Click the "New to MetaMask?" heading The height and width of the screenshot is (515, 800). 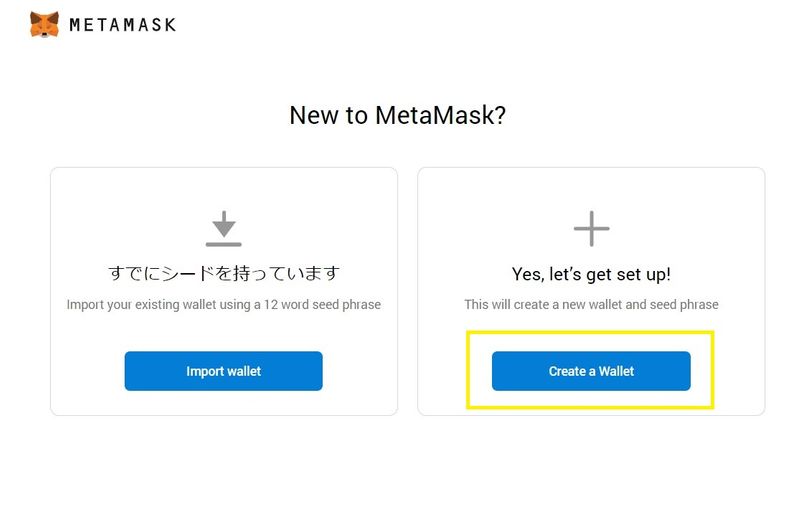397,115
